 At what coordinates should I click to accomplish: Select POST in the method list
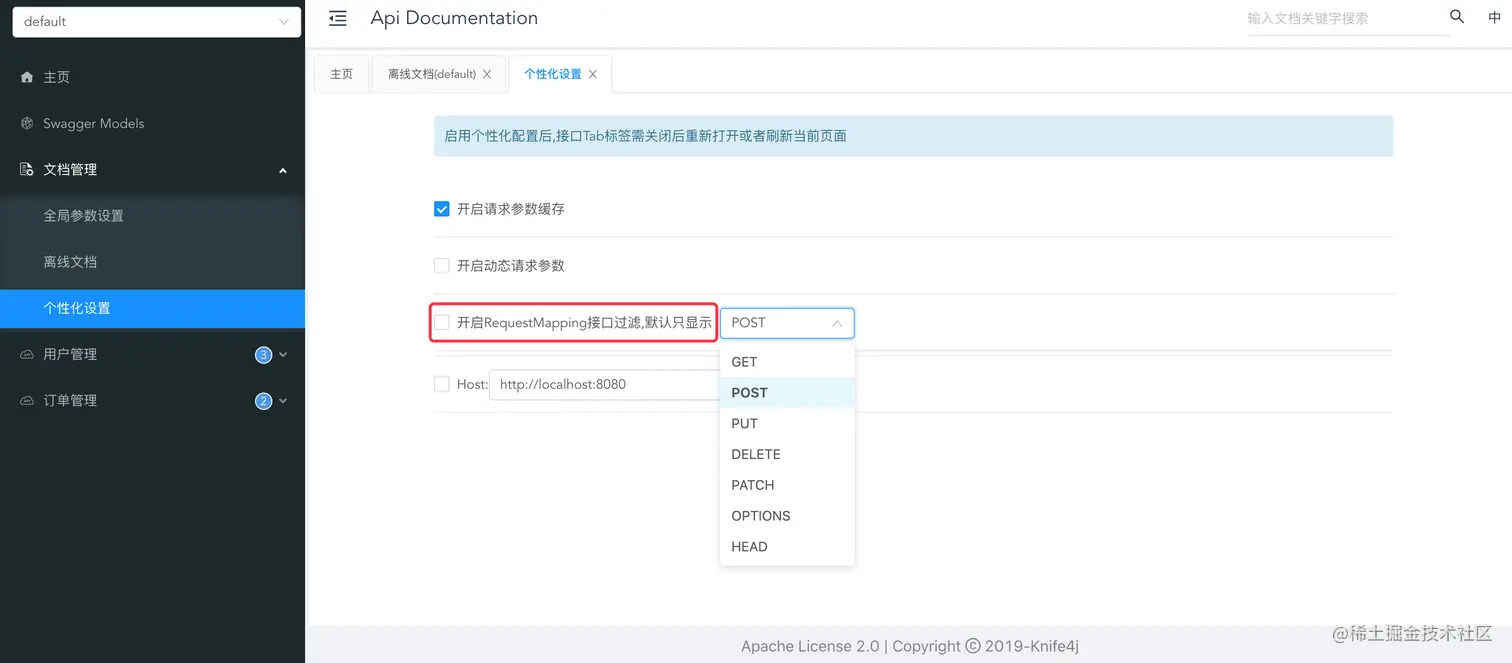(787, 393)
